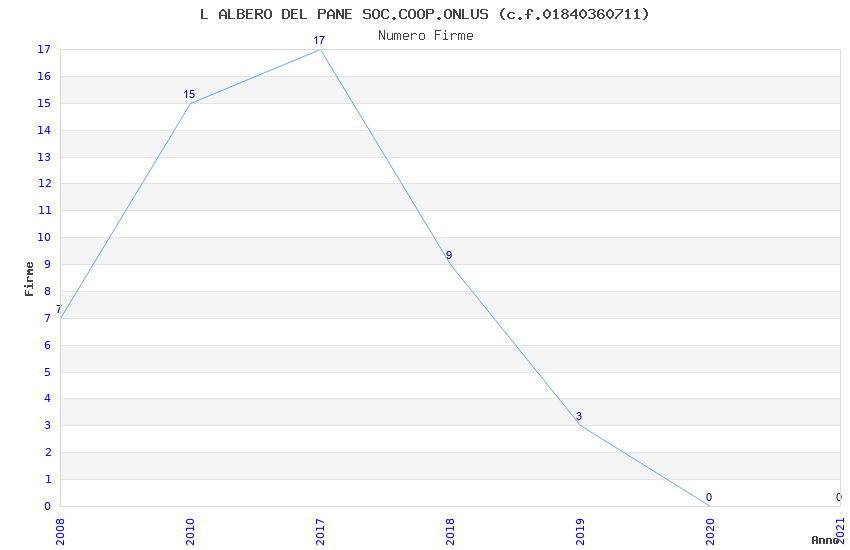Click the y-axis tick value 13
Screen dimensions: 850x550
[x=44, y=157]
